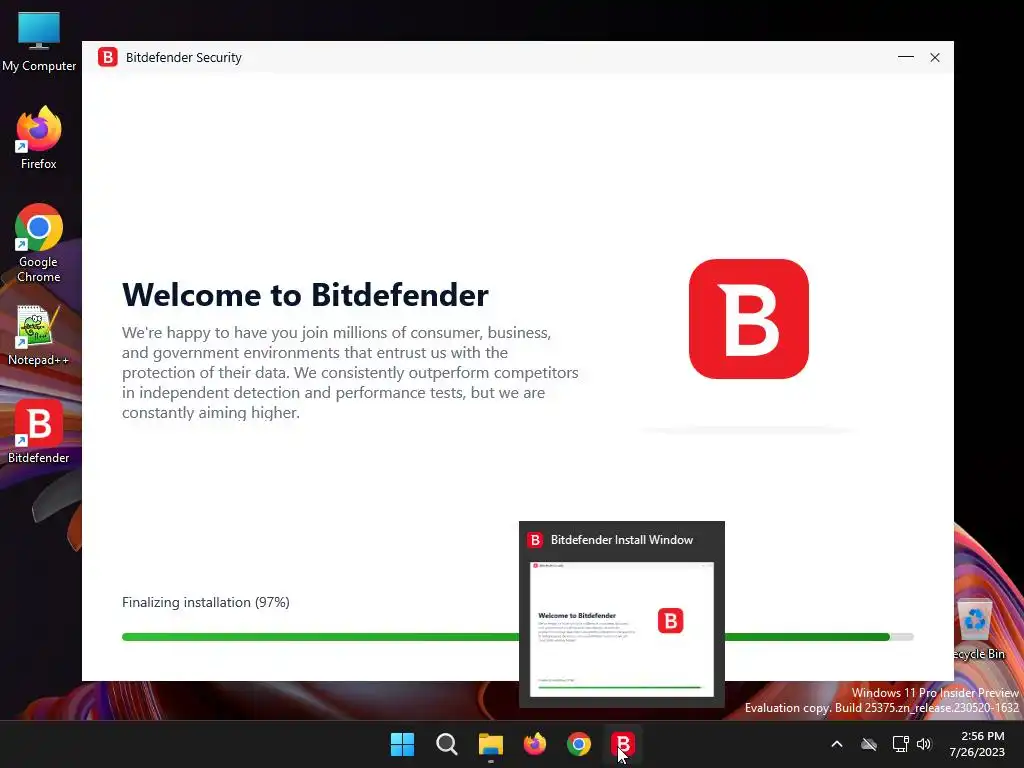Click the OneDrive cloud tray icon
Screen dimensions: 1024x768
pyautogui.click(x=869, y=744)
